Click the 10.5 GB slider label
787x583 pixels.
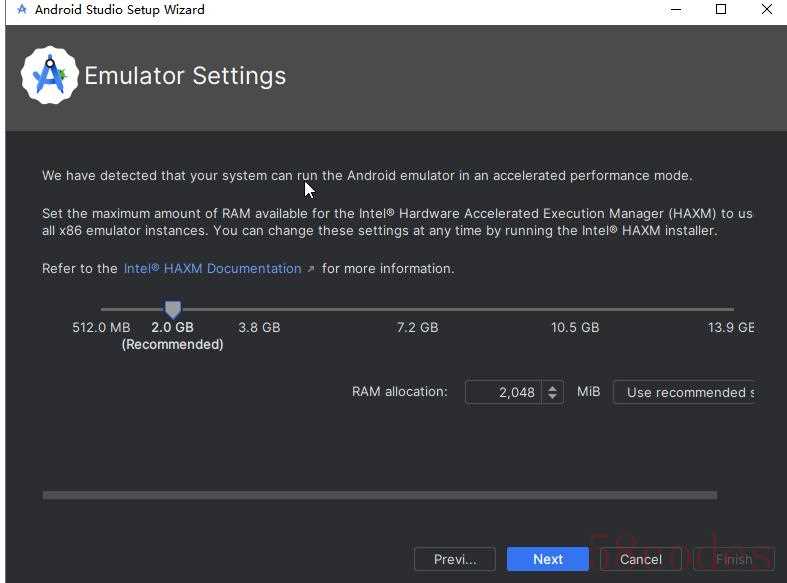pos(575,328)
